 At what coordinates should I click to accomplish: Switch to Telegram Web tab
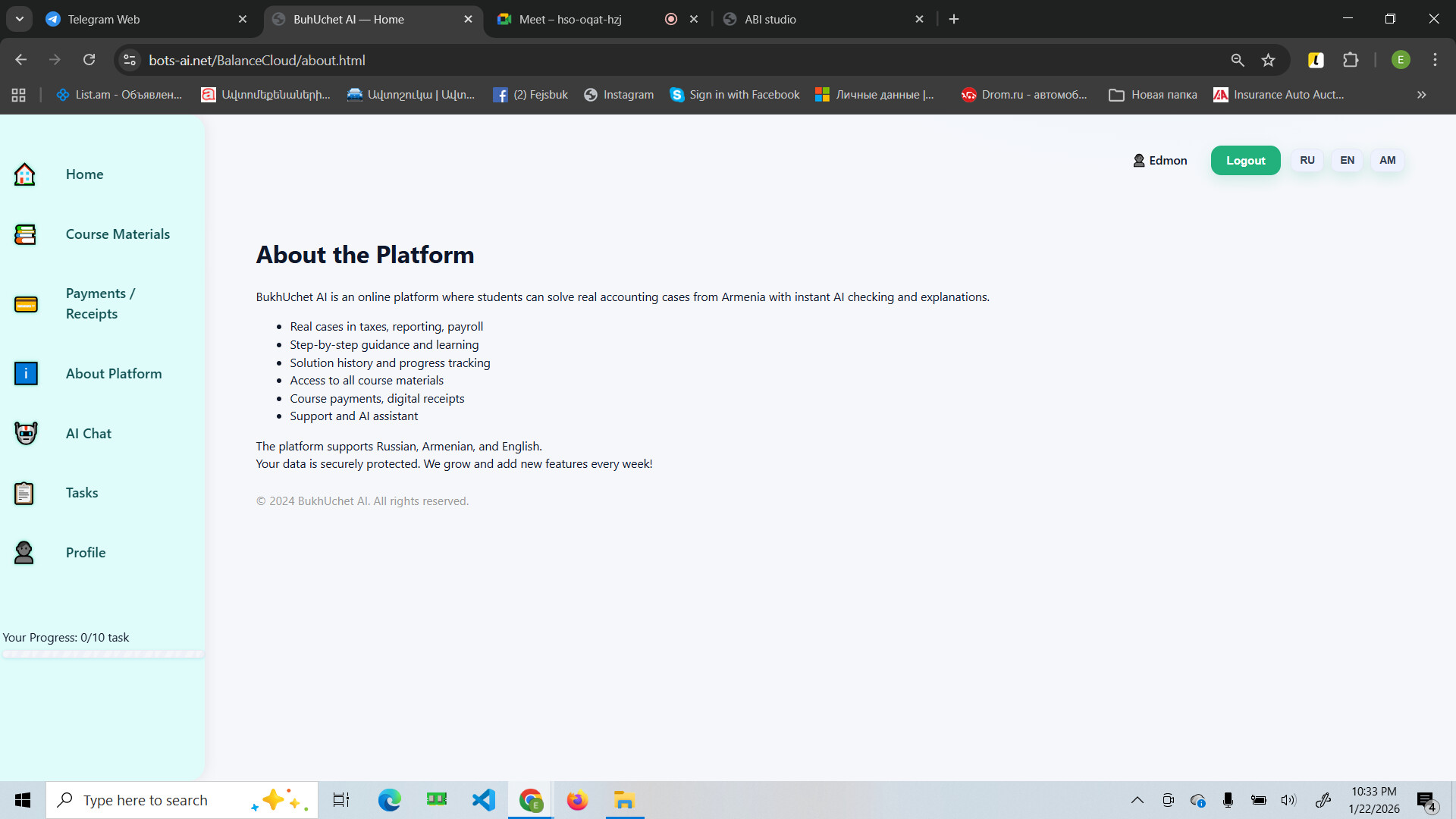point(104,19)
